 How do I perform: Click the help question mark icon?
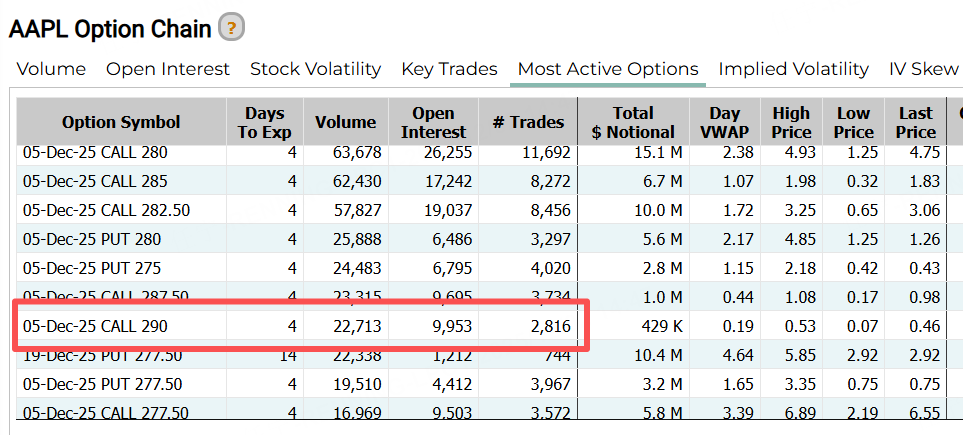tap(232, 28)
